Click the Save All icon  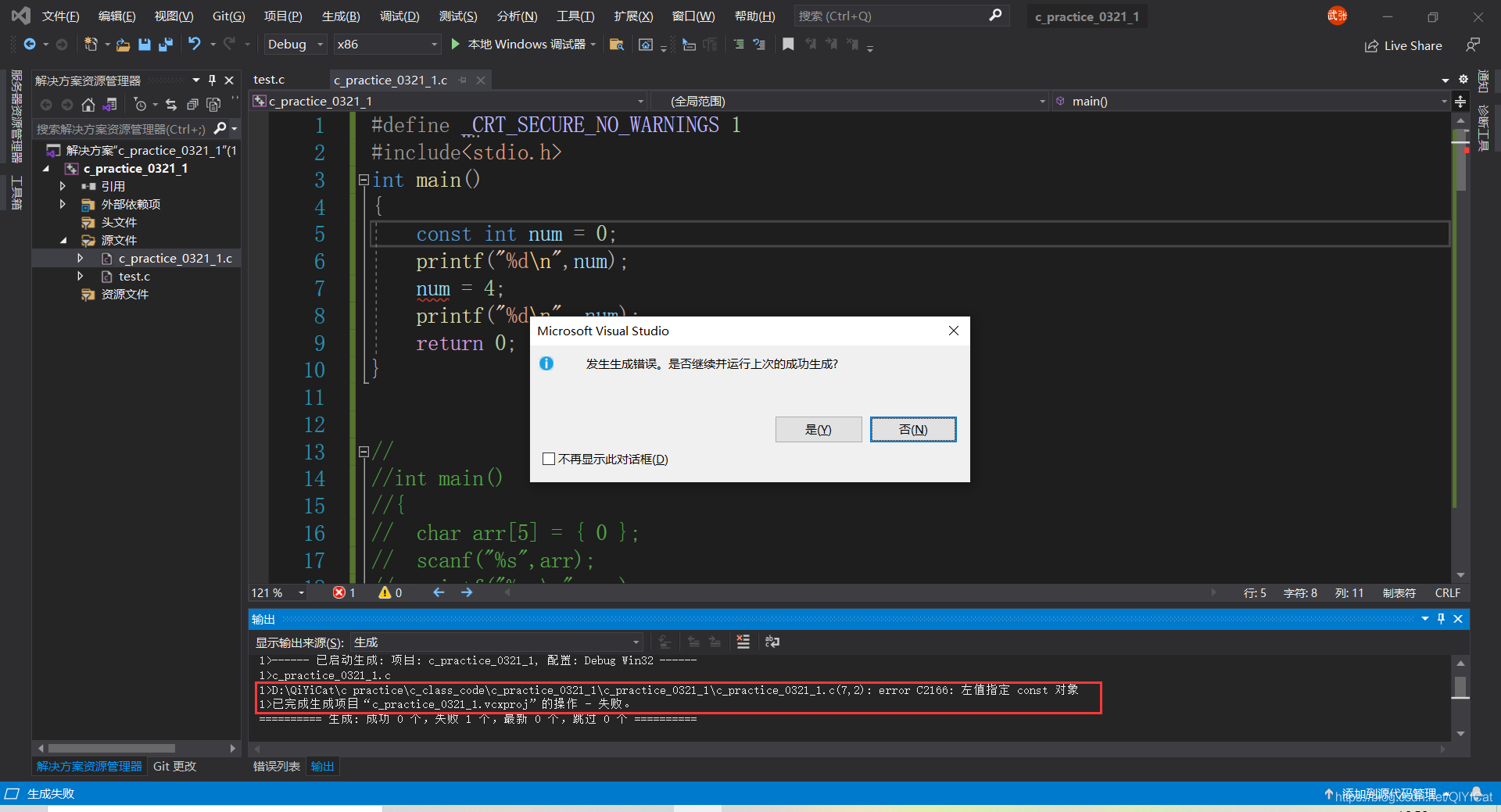coord(165,45)
